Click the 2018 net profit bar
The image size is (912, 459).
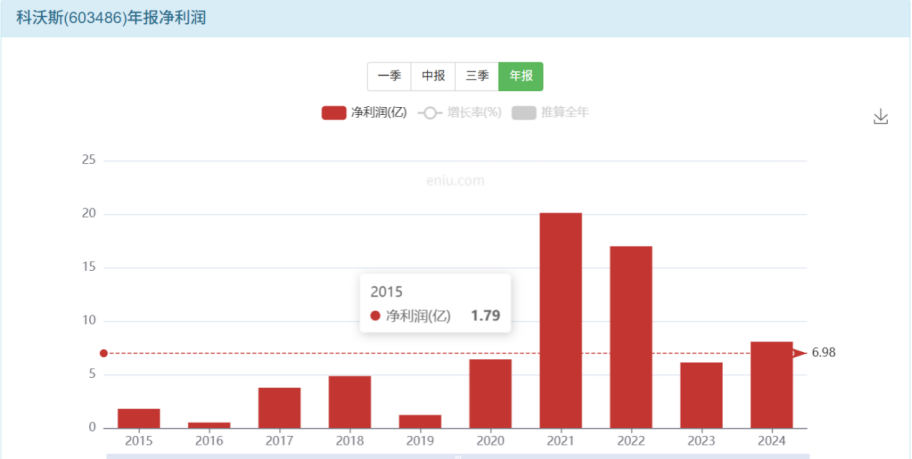tap(350, 402)
